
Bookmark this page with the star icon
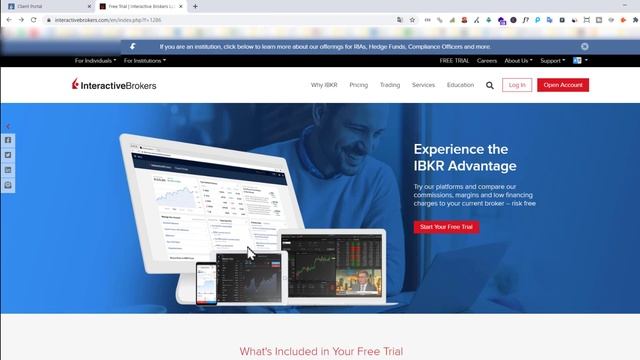(412, 20)
